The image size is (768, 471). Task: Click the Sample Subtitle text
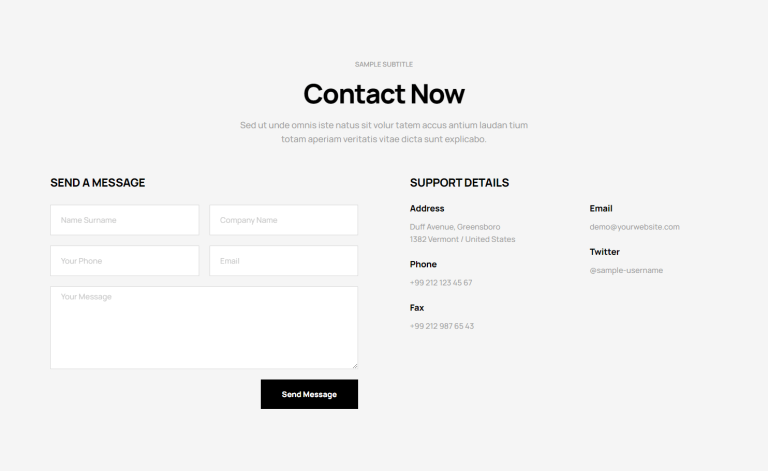pos(384,64)
